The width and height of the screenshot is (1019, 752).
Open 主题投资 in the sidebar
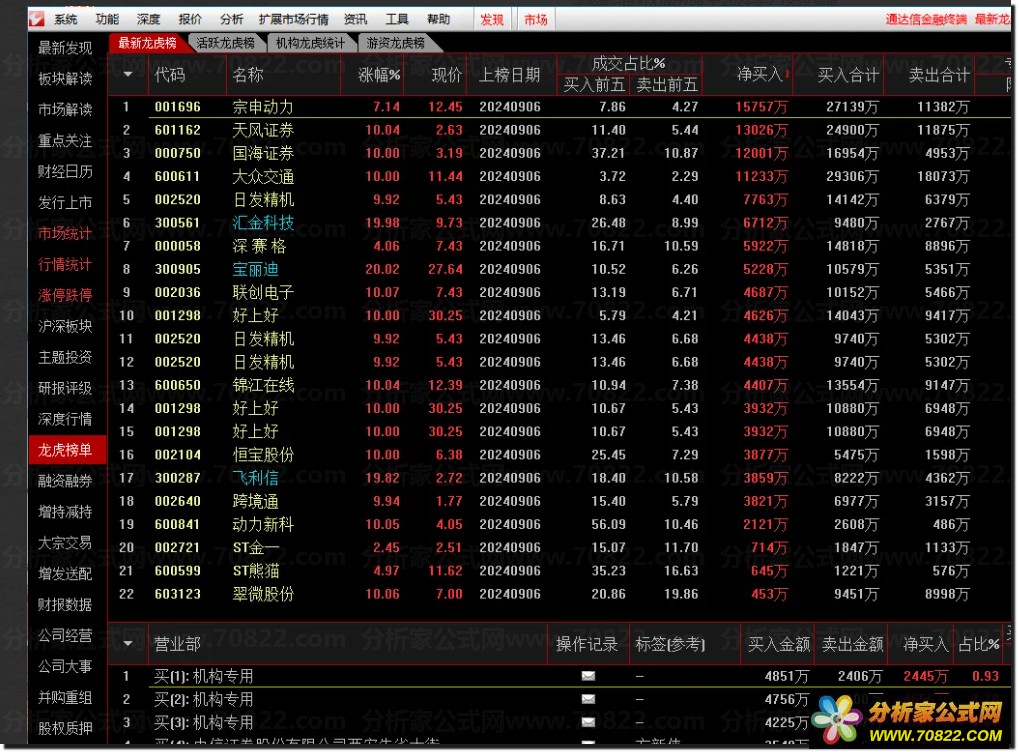pyautogui.click(x=65, y=357)
